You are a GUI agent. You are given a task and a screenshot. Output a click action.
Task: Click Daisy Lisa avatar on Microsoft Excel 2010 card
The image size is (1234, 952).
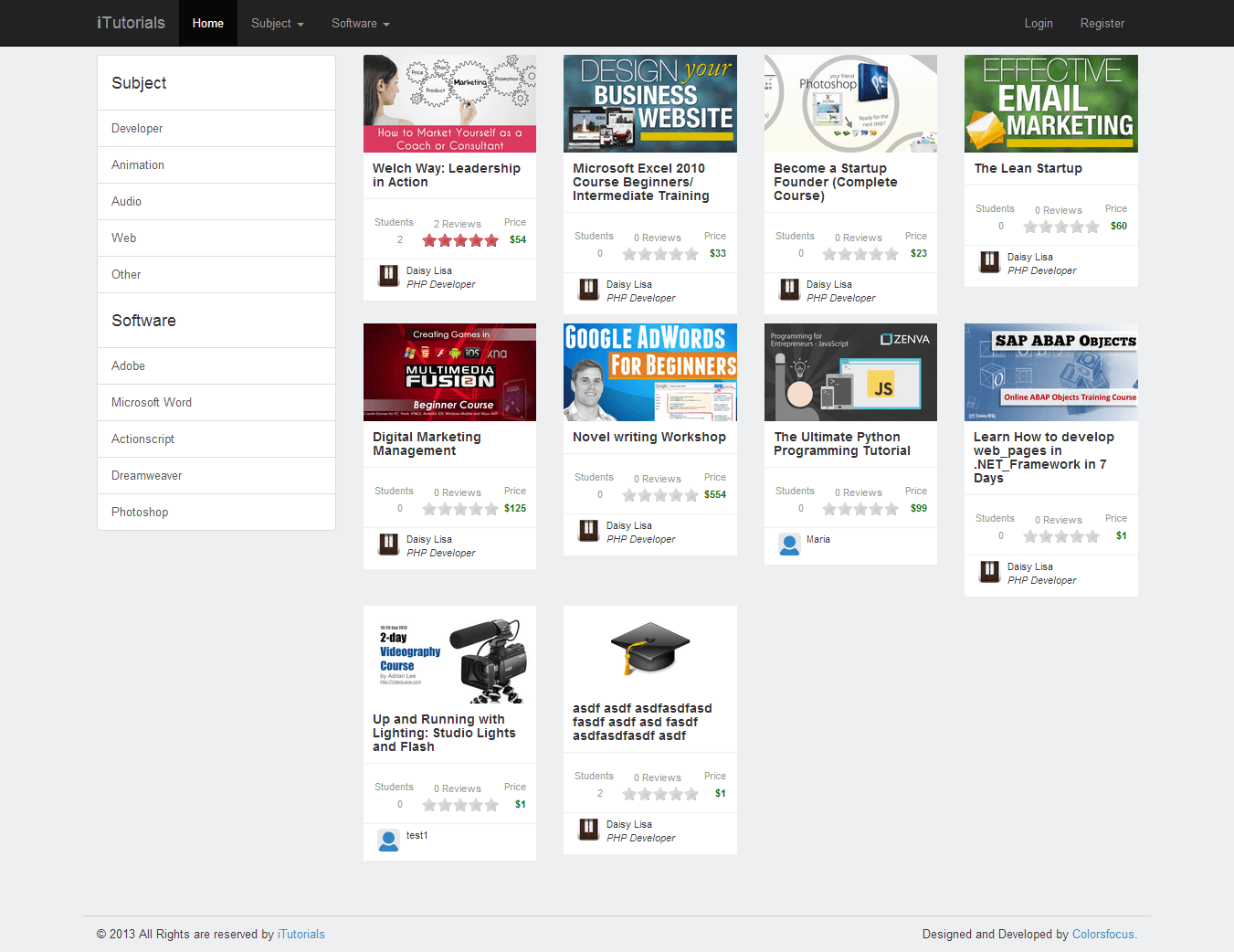pyautogui.click(x=588, y=289)
